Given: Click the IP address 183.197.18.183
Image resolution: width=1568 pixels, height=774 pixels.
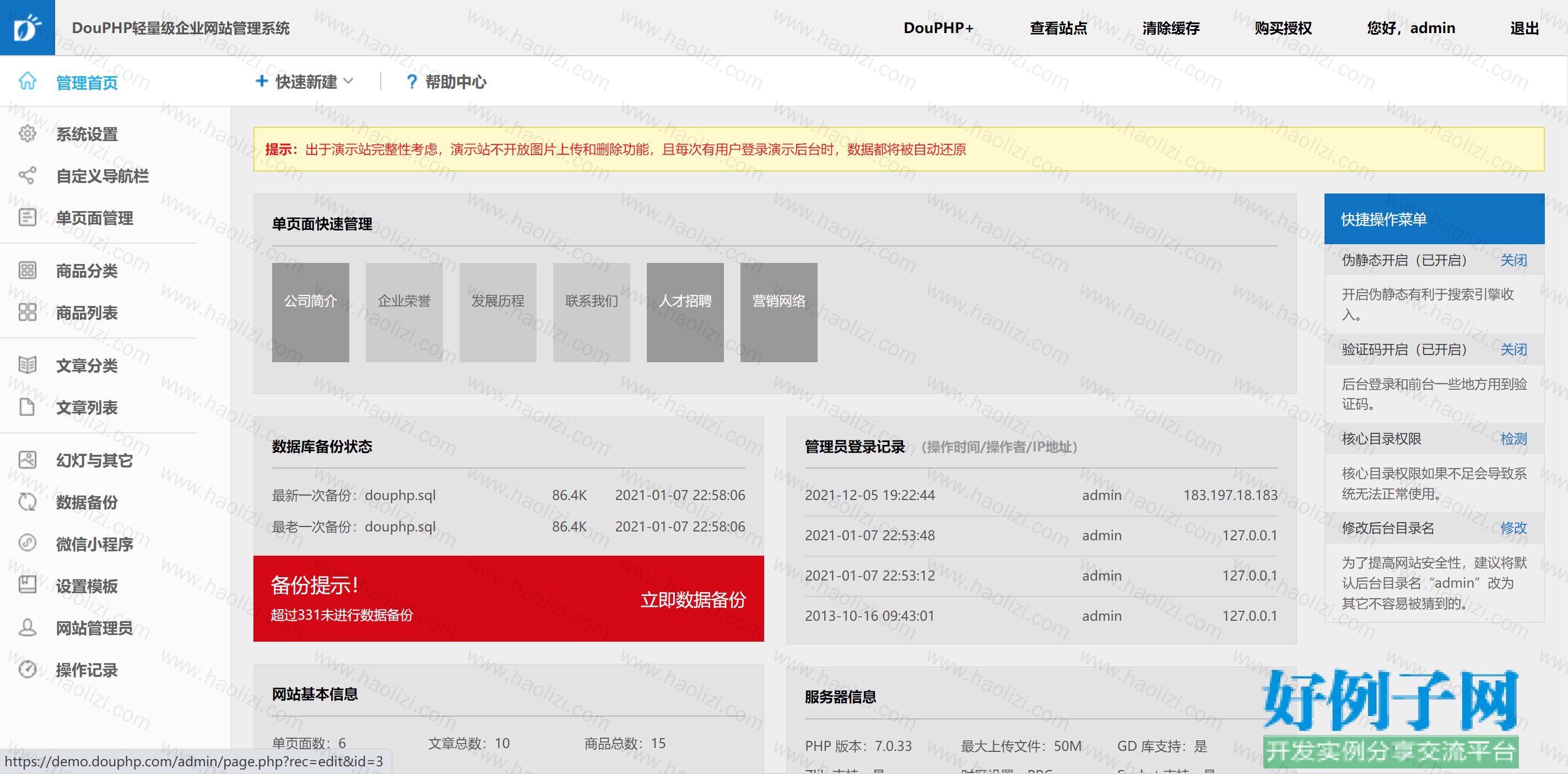Looking at the screenshot, I should click(x=1230, y=495).
